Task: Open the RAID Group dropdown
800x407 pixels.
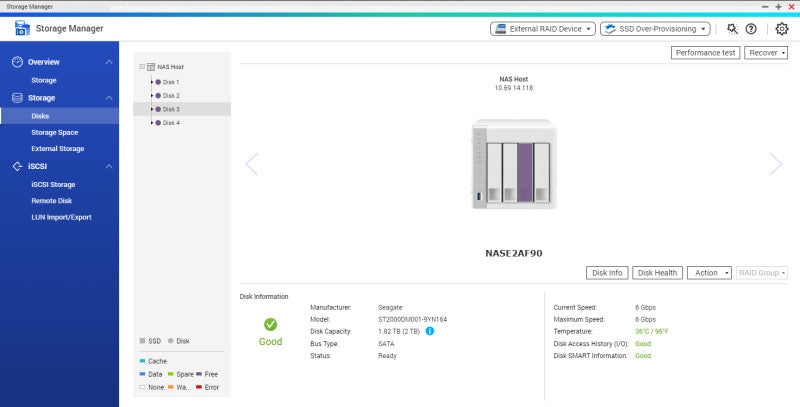Action: [x=762, y=273]
